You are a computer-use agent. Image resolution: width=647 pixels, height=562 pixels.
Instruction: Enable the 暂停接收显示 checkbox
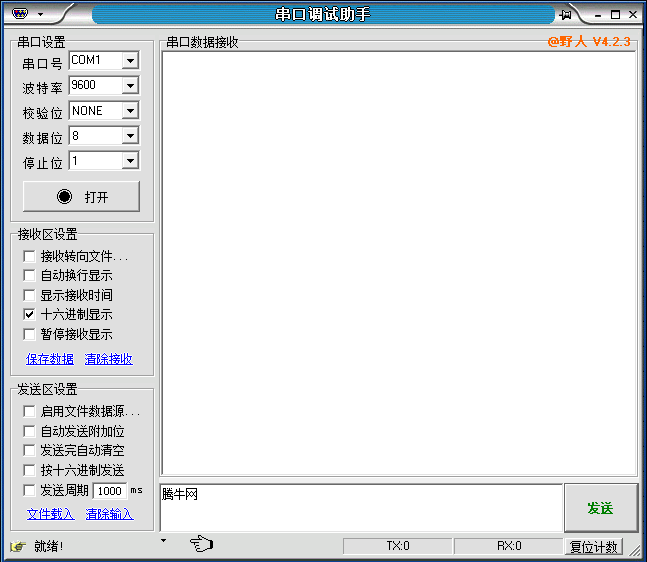(x=29, y=334)
